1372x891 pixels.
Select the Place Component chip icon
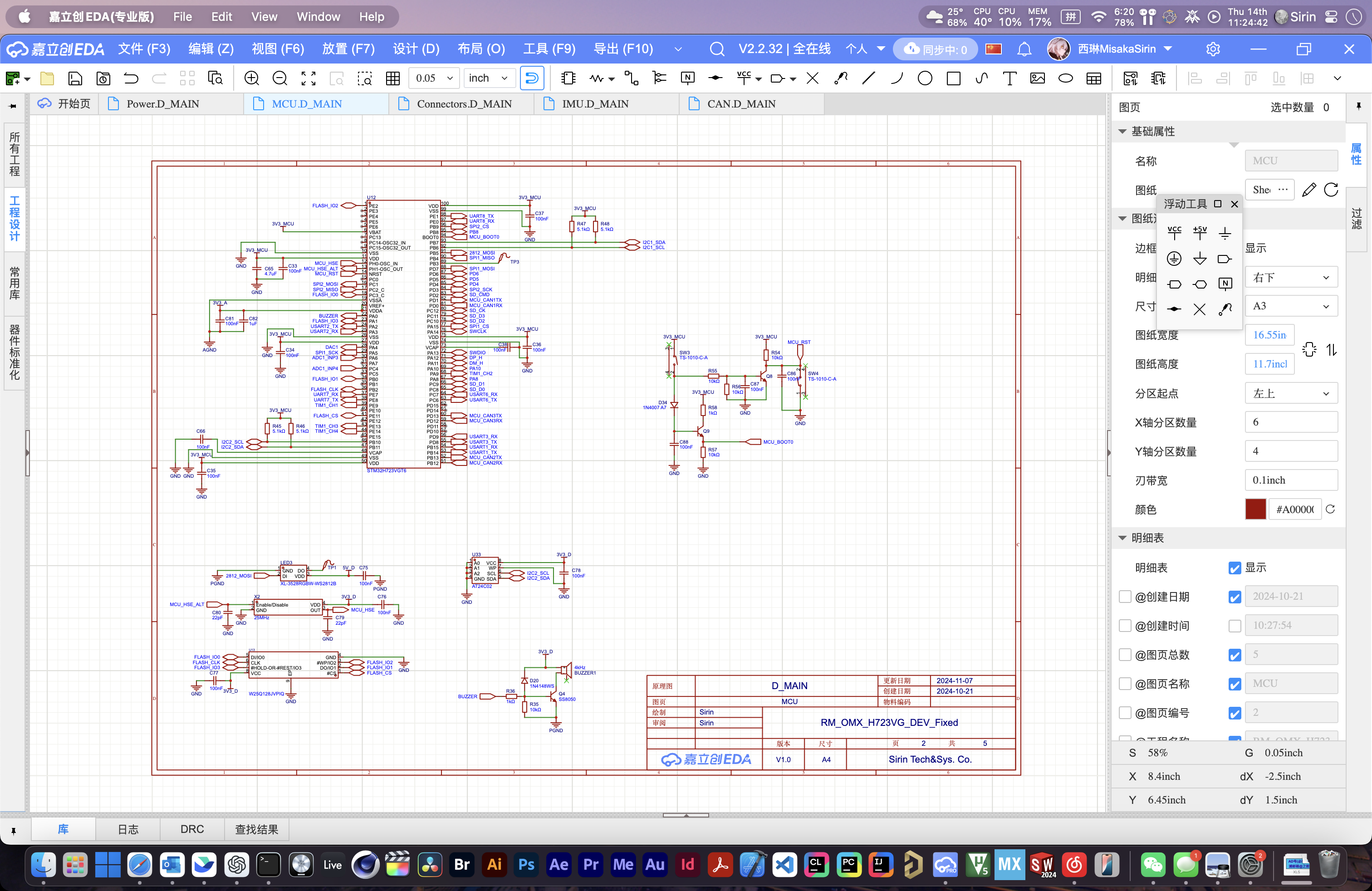point(568,78)
